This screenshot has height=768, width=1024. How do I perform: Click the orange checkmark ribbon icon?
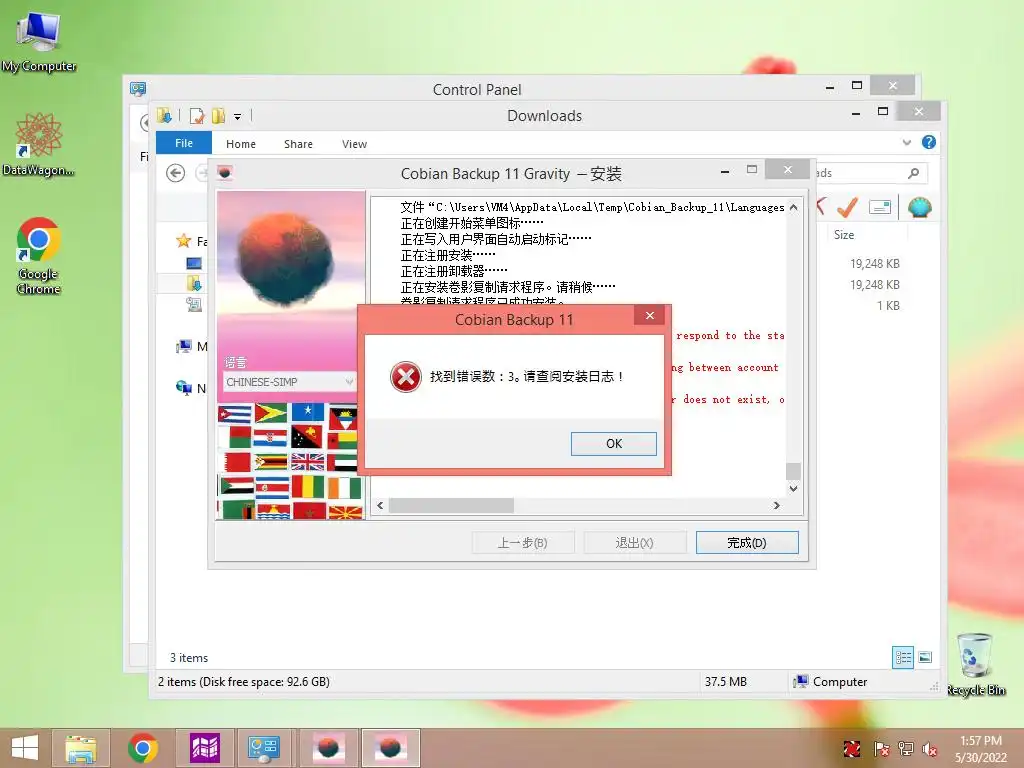point(847,208)
